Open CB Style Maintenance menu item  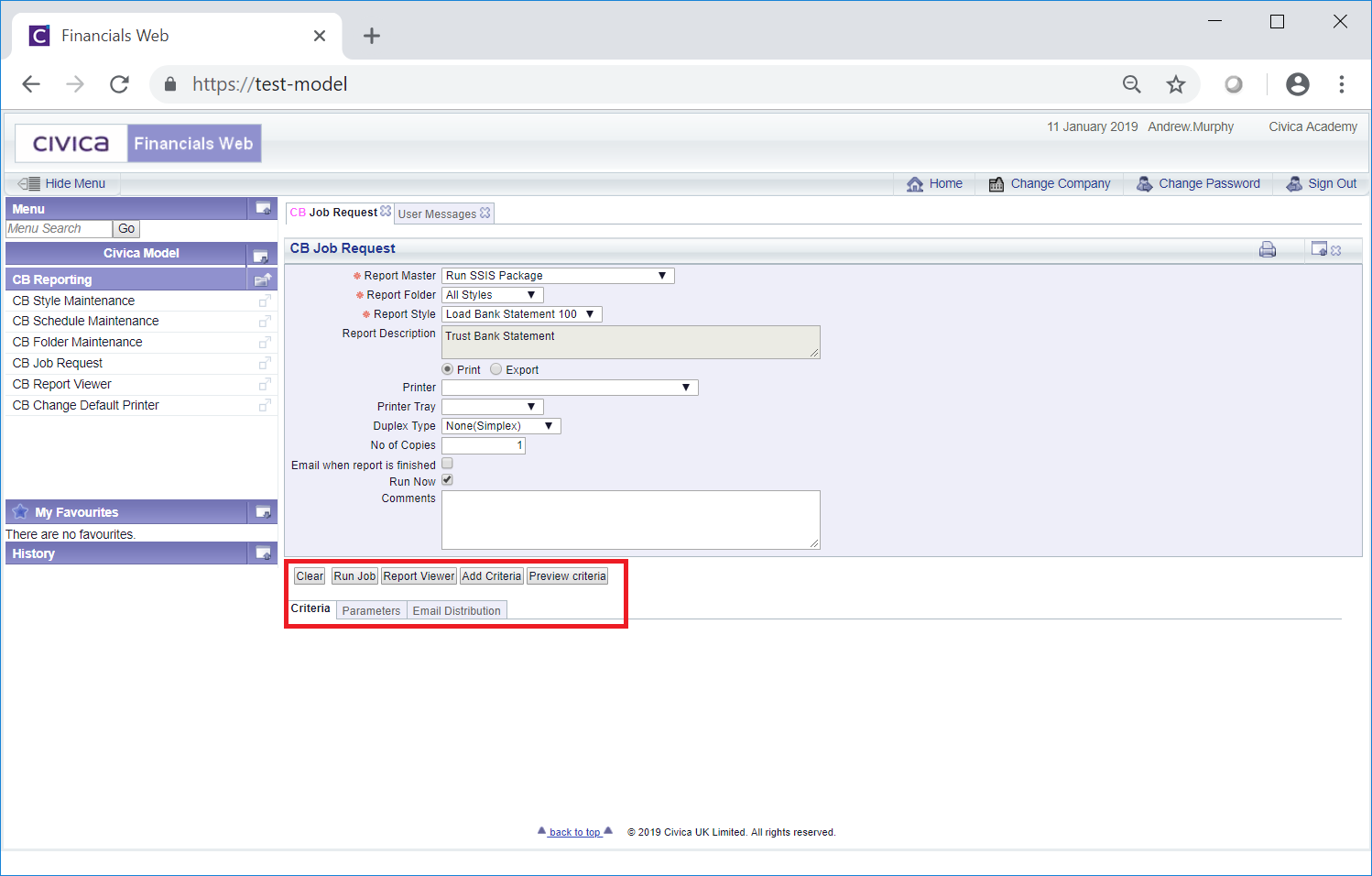[x=73, y=301]
